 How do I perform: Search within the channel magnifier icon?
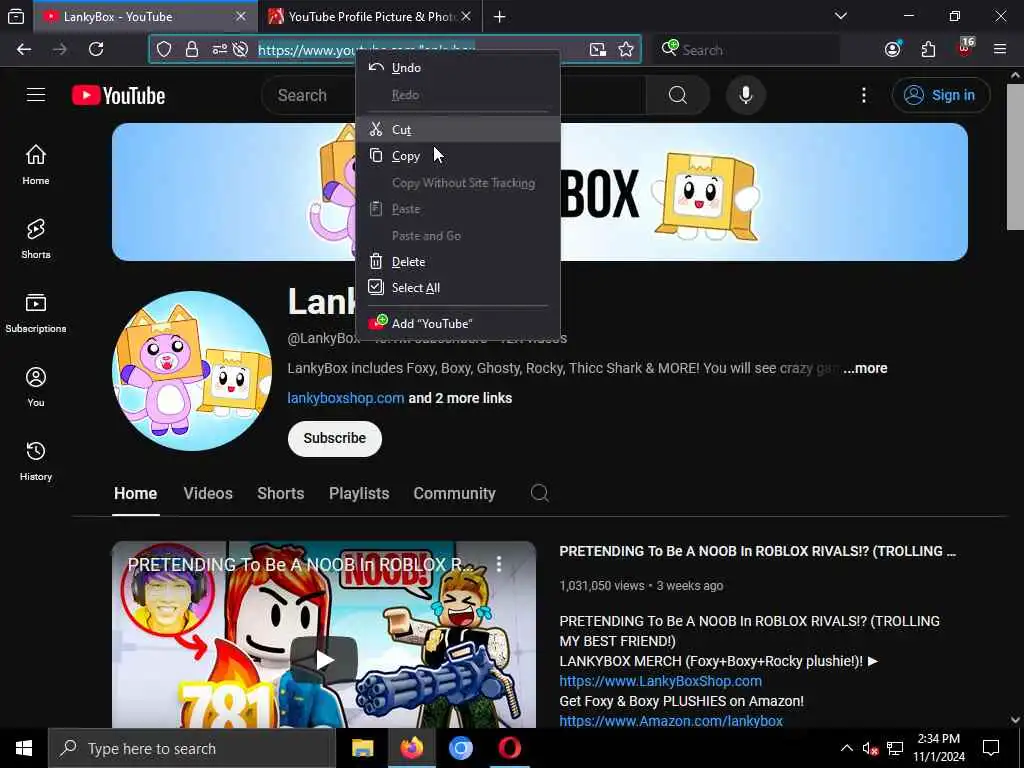pyautogui.click(x=539, y=493)
